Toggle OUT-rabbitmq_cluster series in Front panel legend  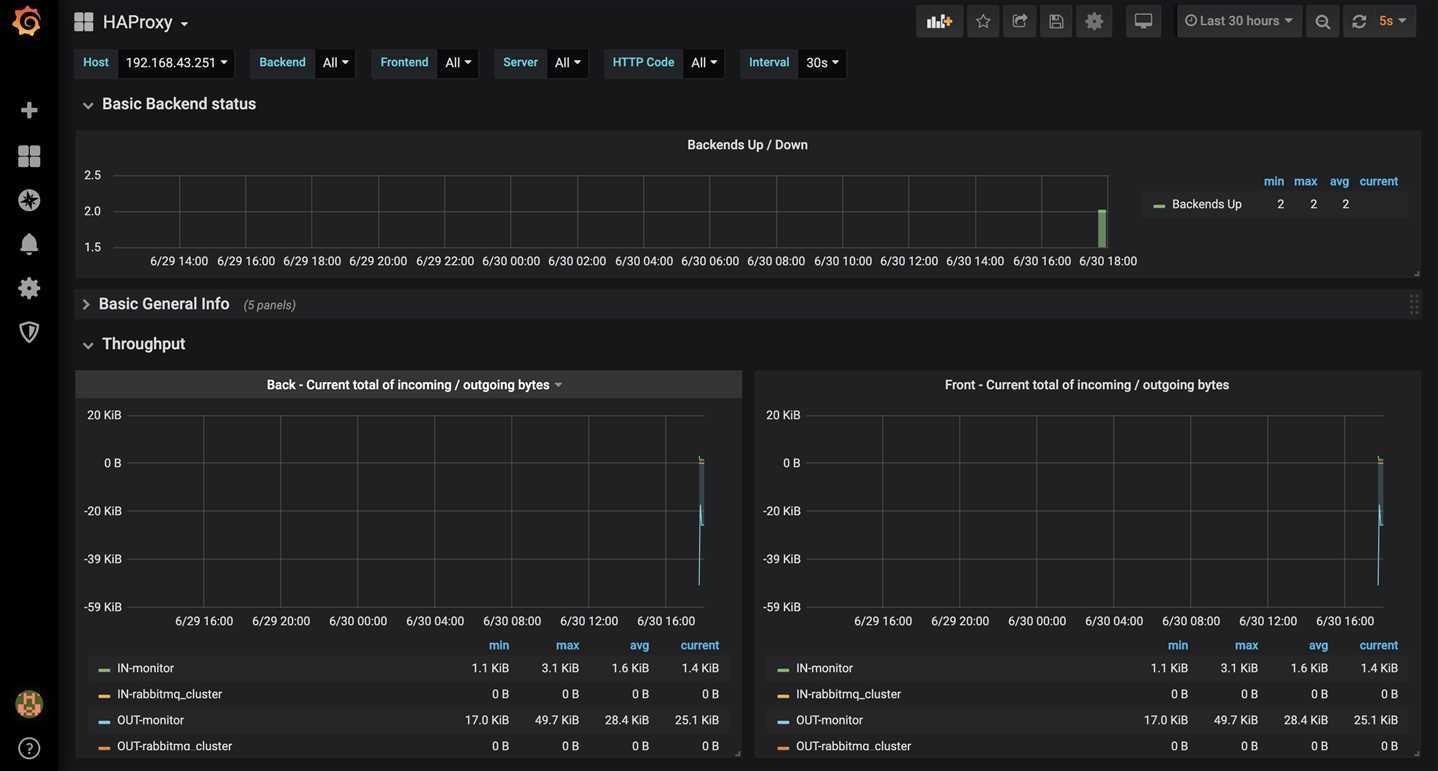point(853,747)
